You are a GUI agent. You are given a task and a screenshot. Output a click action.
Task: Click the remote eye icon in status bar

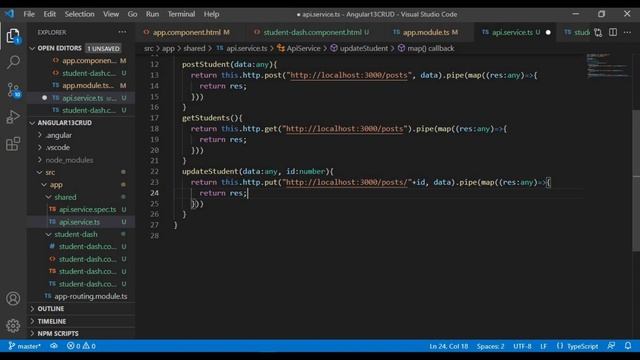pyautogui.click(x=53, y=346)
